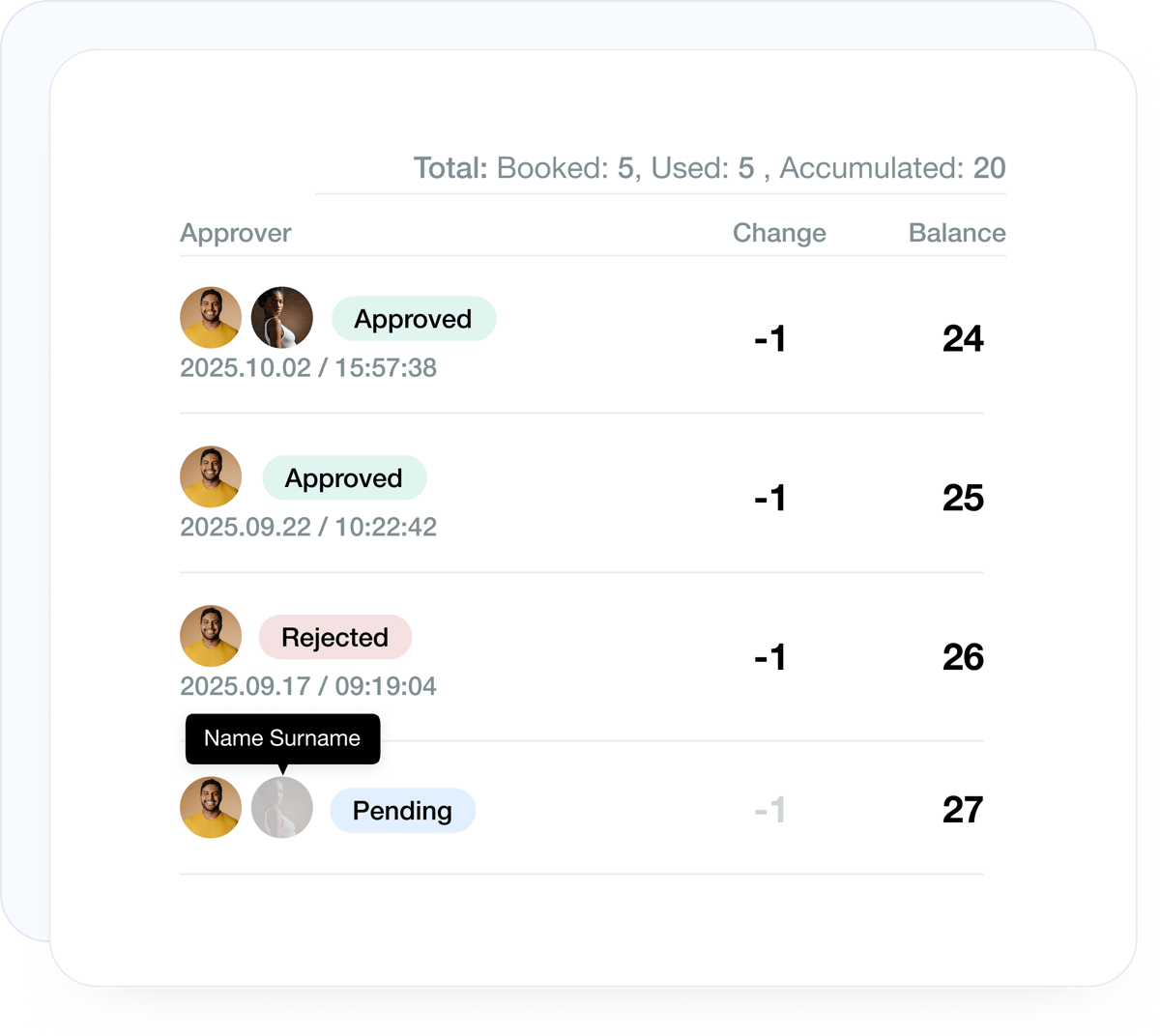
Task: Click the Pending status badge
Action: click(402, 811)
